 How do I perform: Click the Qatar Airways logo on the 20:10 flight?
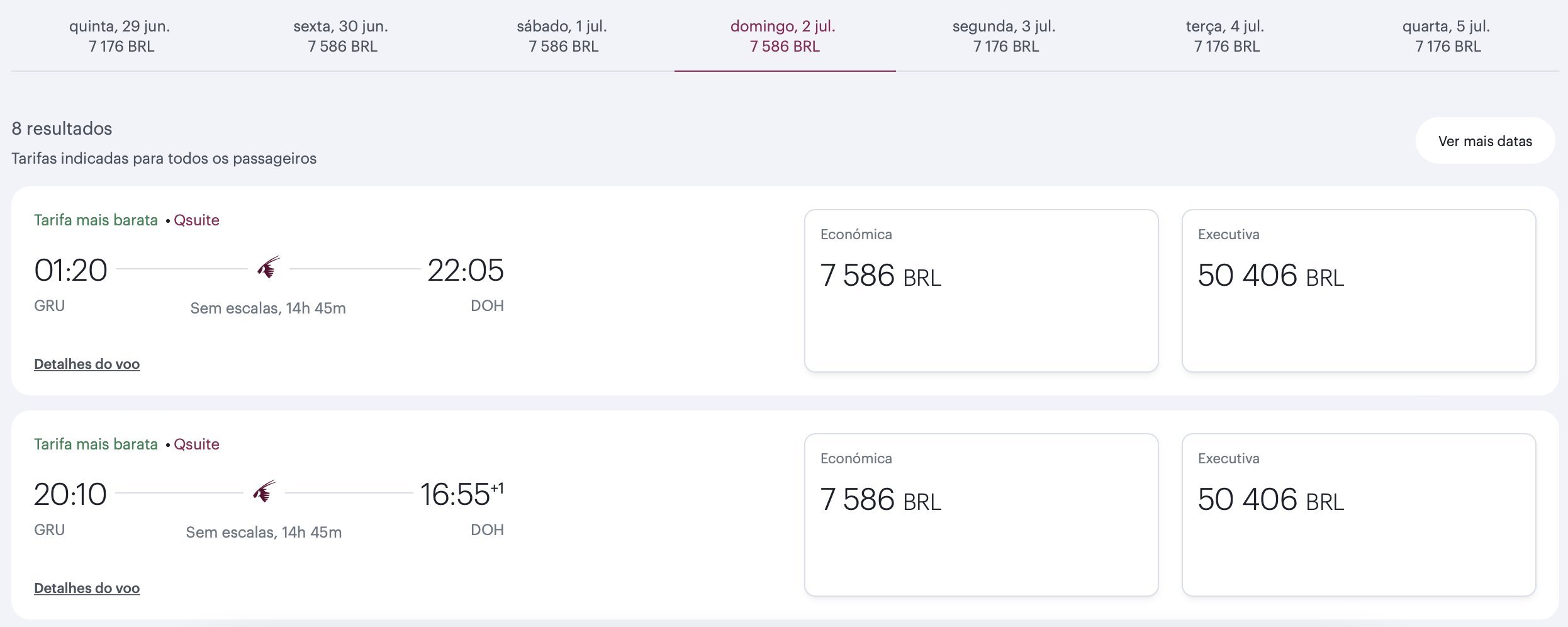point(264,492)
